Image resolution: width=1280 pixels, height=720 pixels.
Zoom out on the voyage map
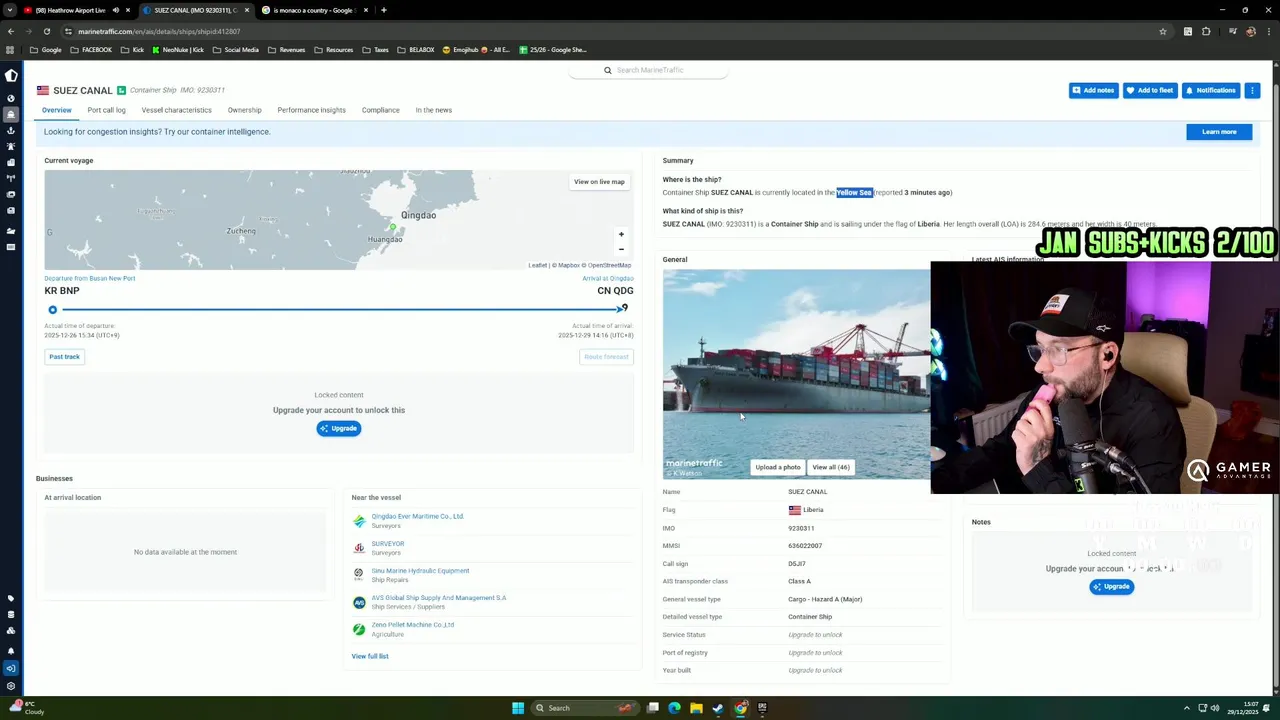click(621, 249)
